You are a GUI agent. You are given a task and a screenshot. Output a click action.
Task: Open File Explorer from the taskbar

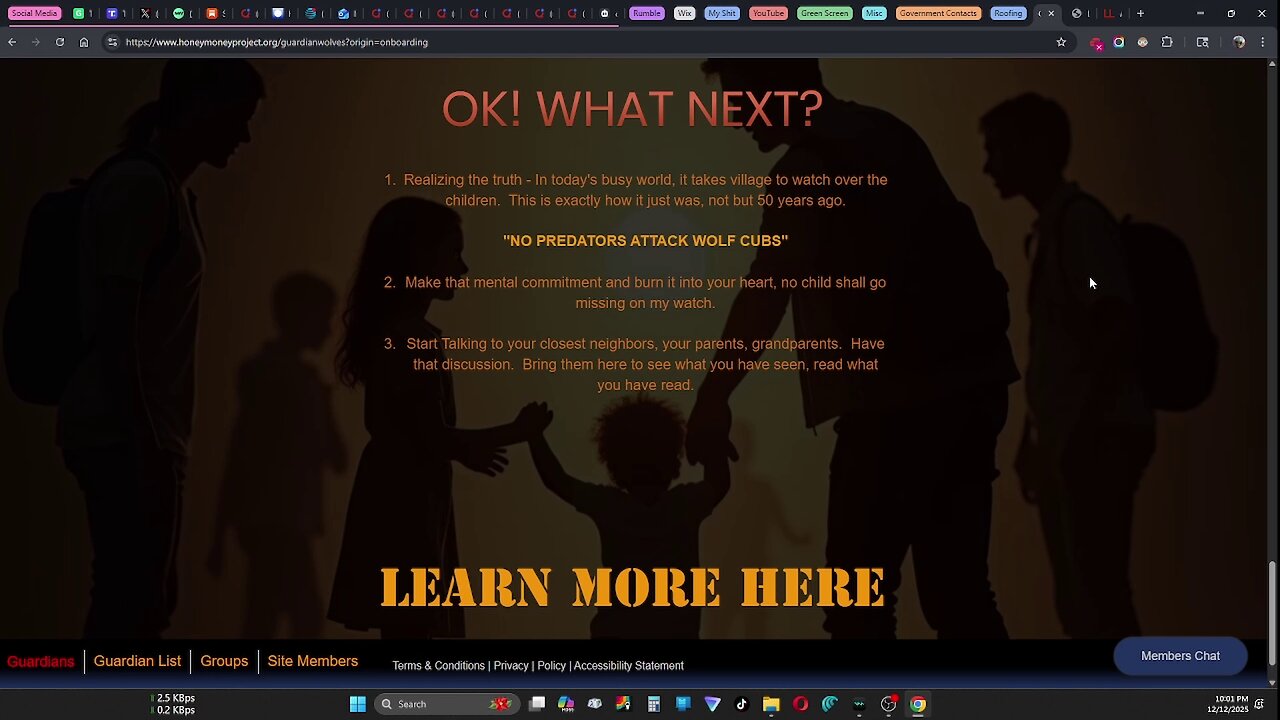pyautogui.click(x=771, y=704)
